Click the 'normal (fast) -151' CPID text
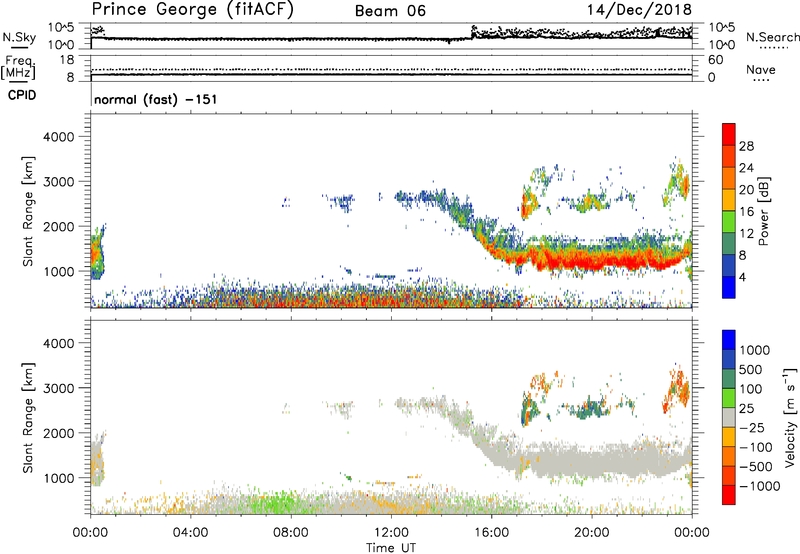The image size is (800, 554). 156,99
